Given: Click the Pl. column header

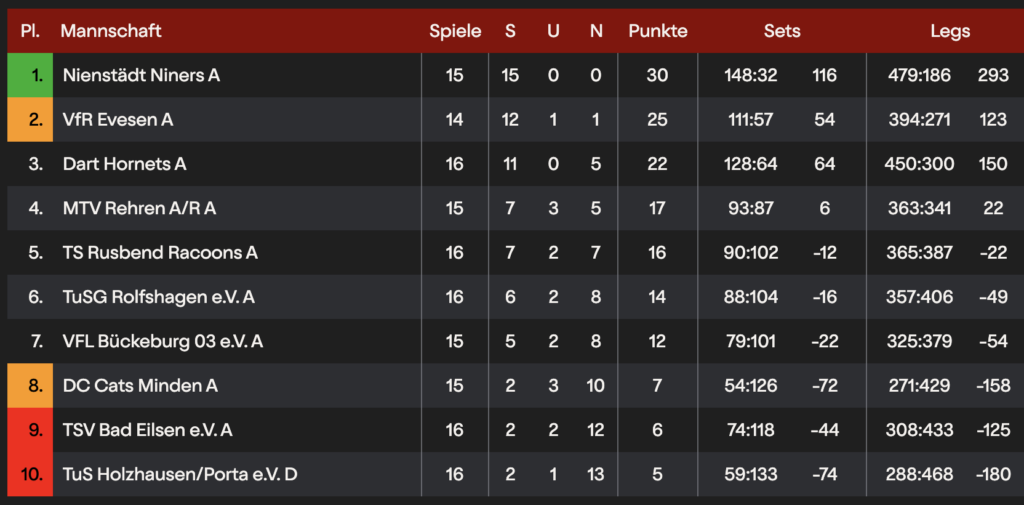Looking at the screenshot, I should tap(30, 31).
